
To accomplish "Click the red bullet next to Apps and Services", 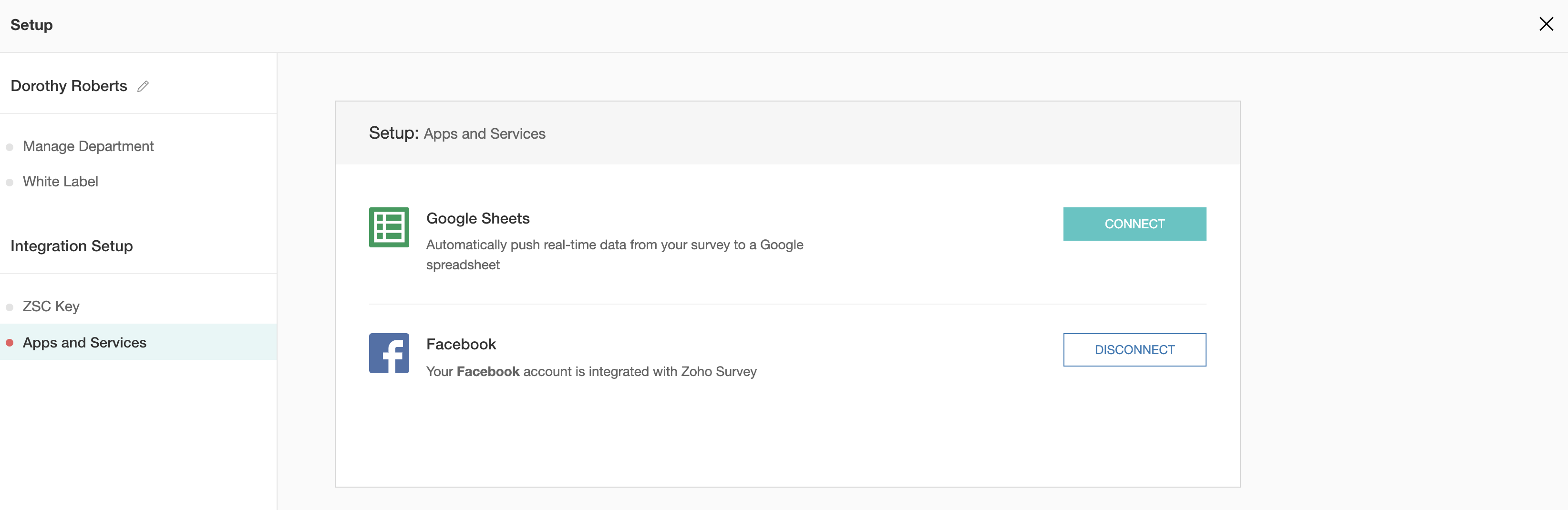I will [x=10, y=343].
